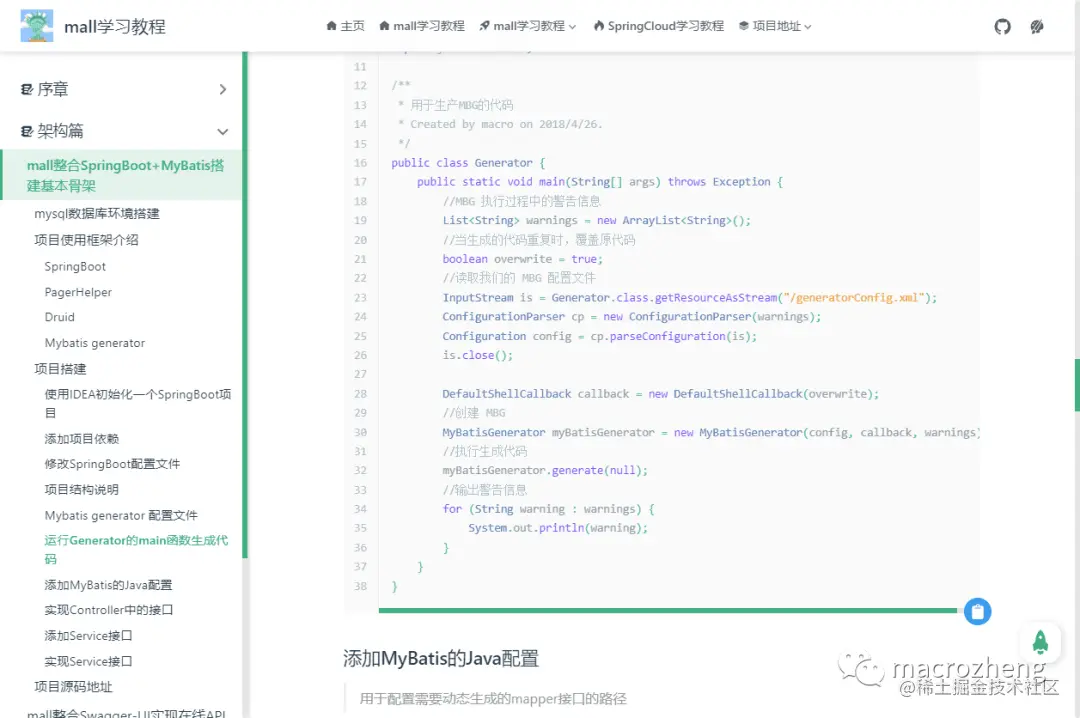Expand mall学习教程 dropdown menu

[x=528, y=26]
